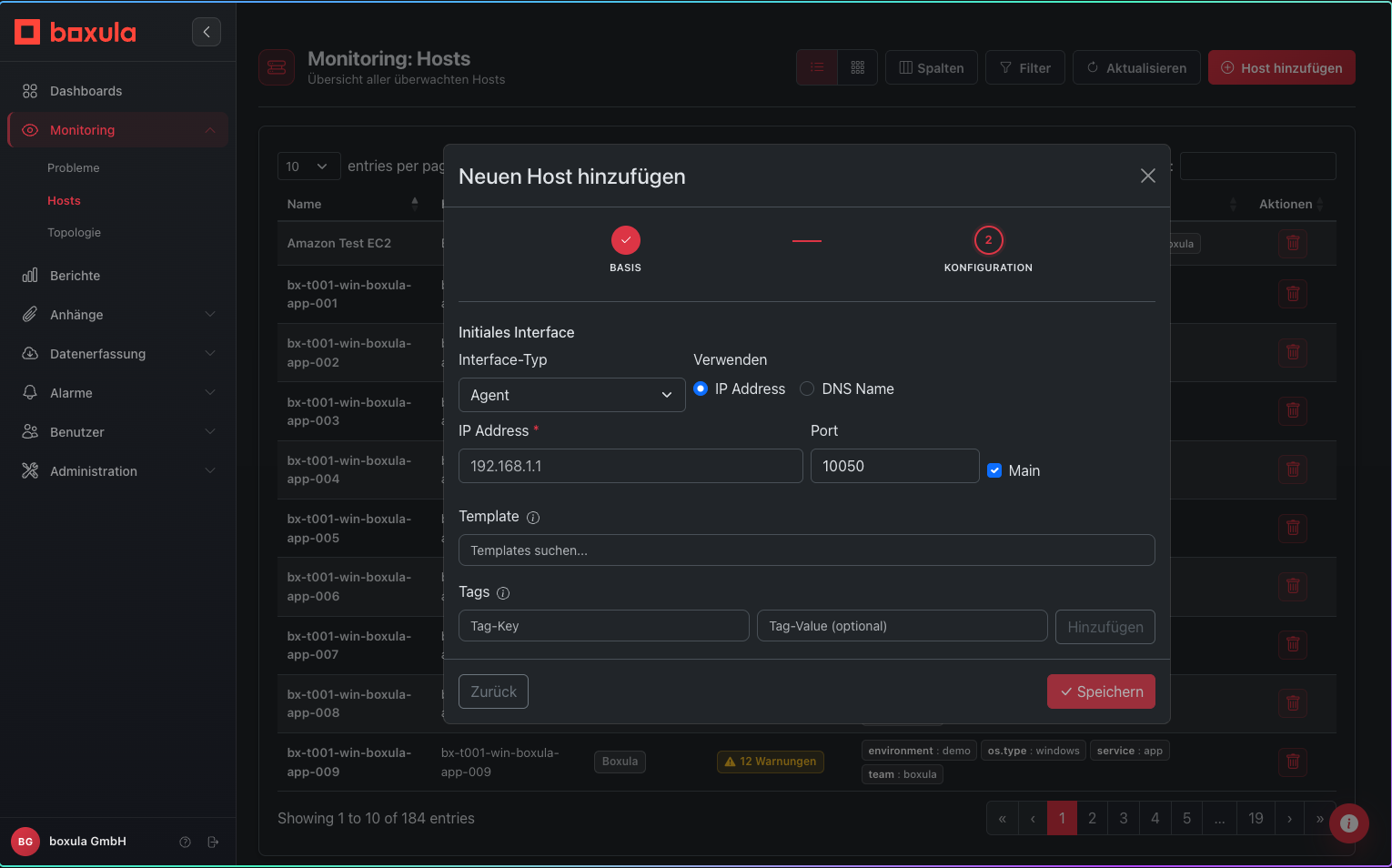Delete host bx-t001-win-boxula-app-004
1392x868 pixels.
[1293, 469]
